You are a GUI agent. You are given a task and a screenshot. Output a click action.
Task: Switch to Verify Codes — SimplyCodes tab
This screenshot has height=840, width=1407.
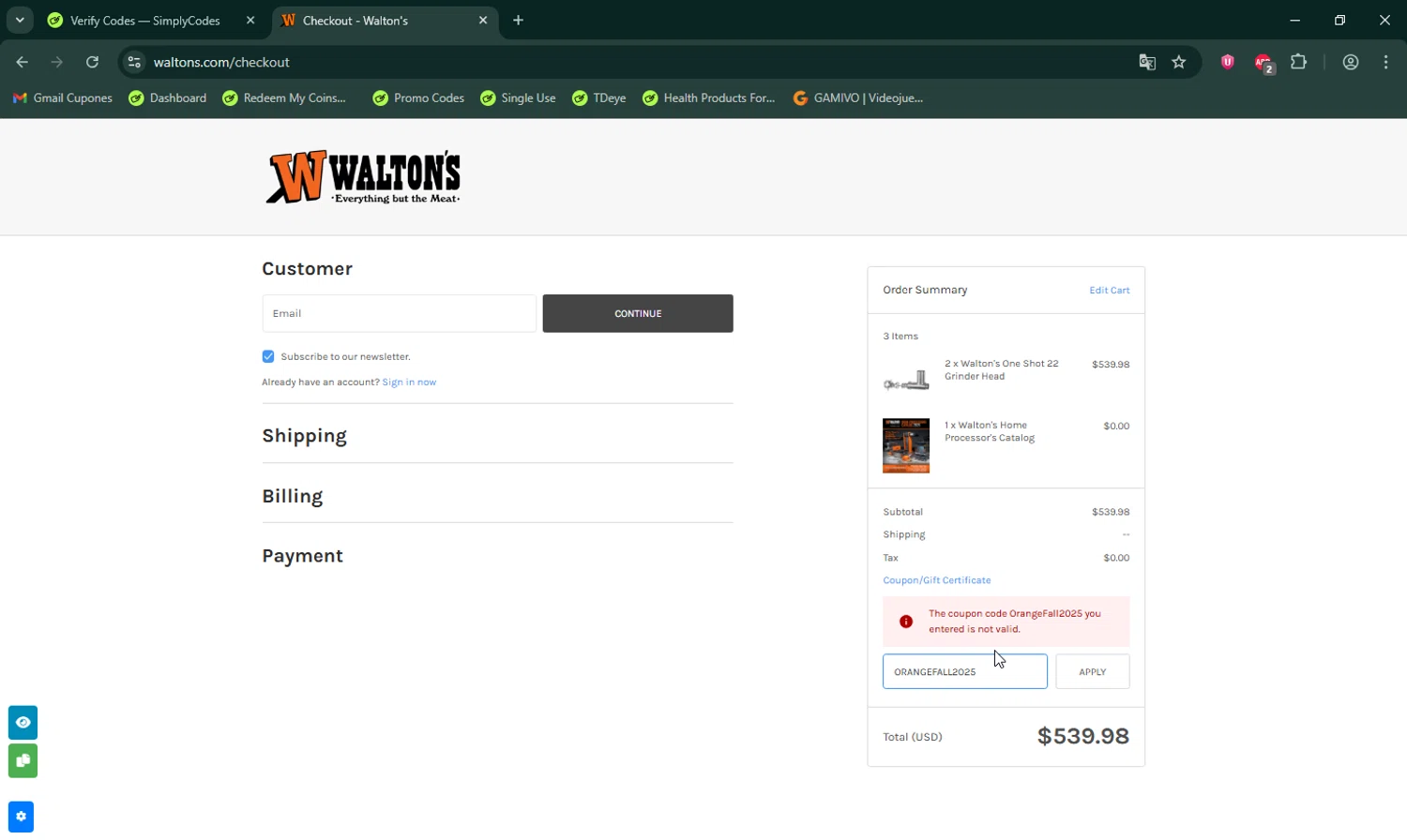pos(144,20)
